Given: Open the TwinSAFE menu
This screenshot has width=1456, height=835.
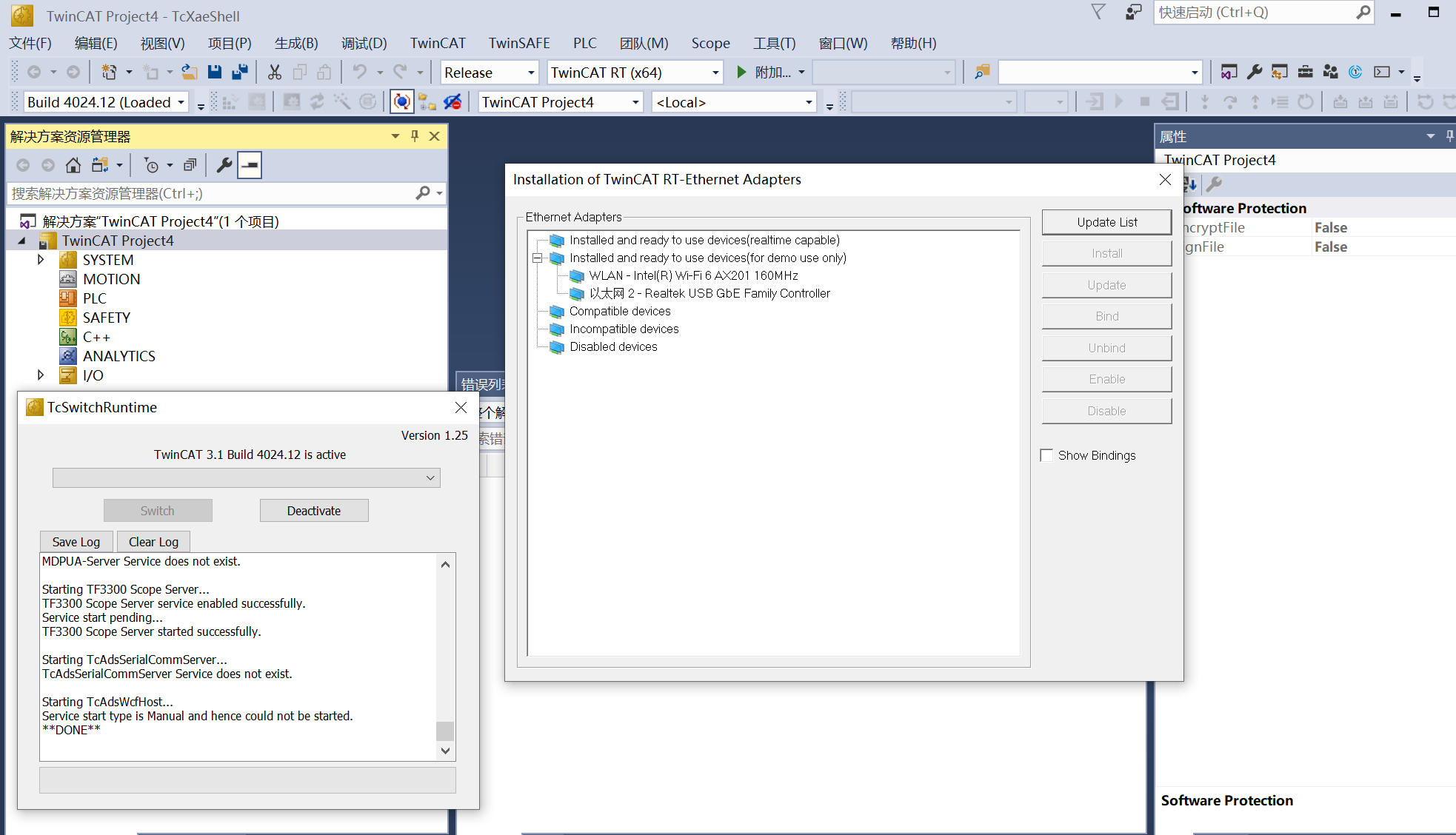Looking at the screenshot, I should click(x=518, y=43).
